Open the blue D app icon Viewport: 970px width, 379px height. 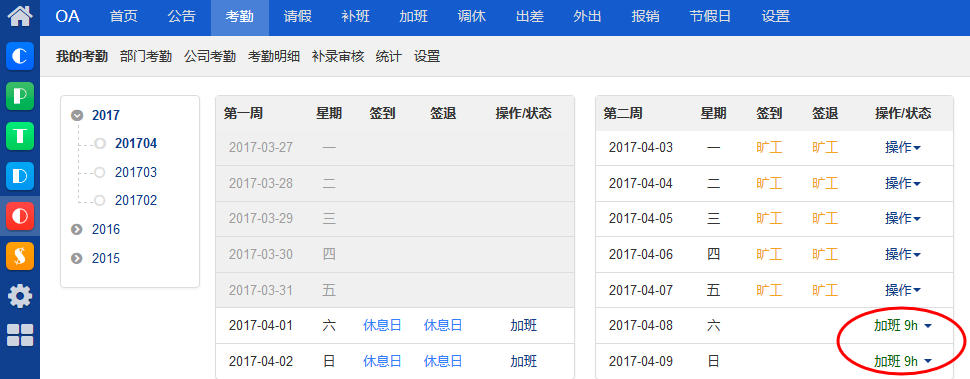click(x=20, y=176)
